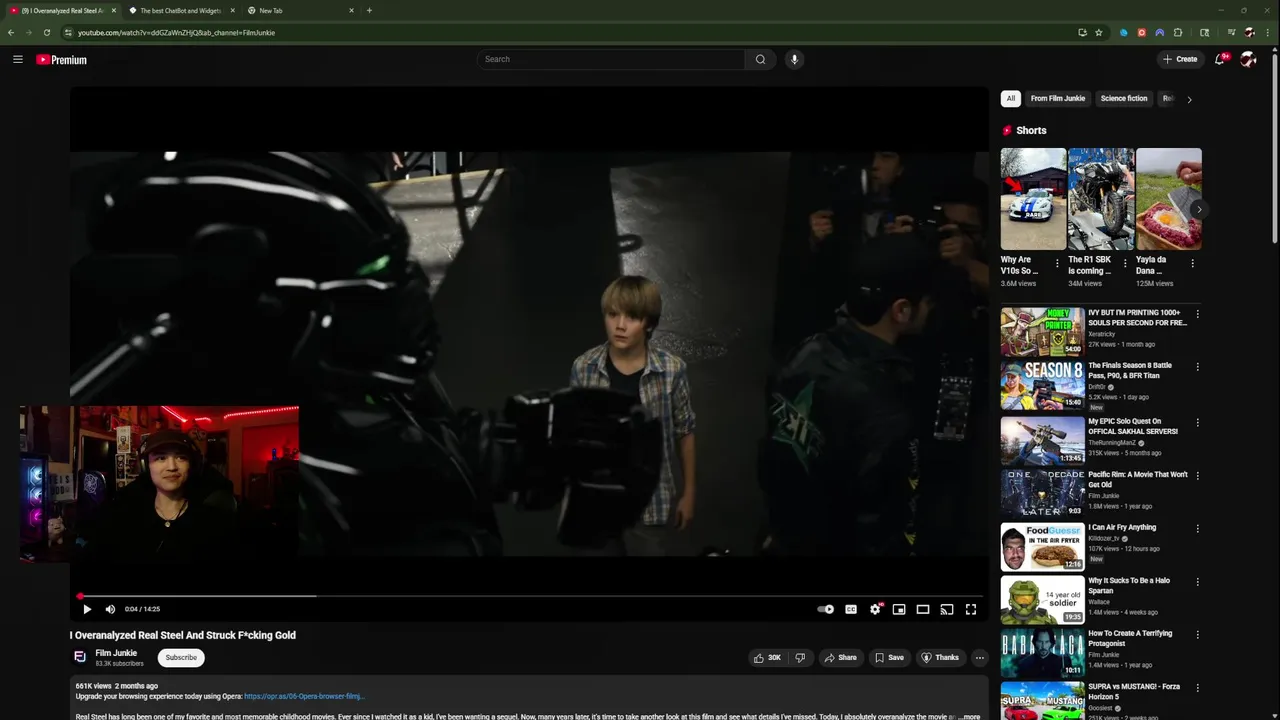Open the player settings gear
This screenshot has height=720, width=1280.
(x=875, y=609)
